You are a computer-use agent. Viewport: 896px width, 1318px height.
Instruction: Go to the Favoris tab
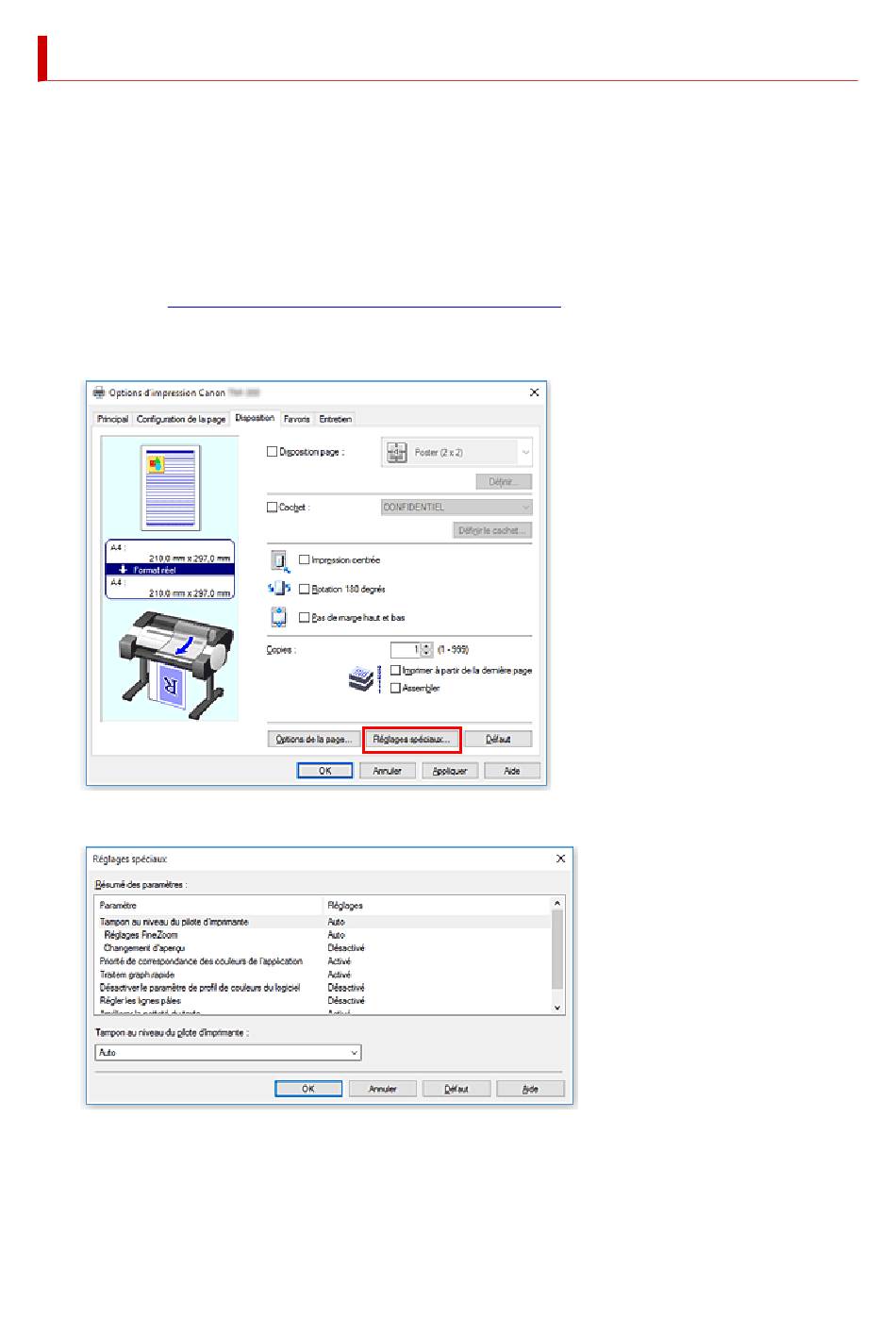(297, 419)
